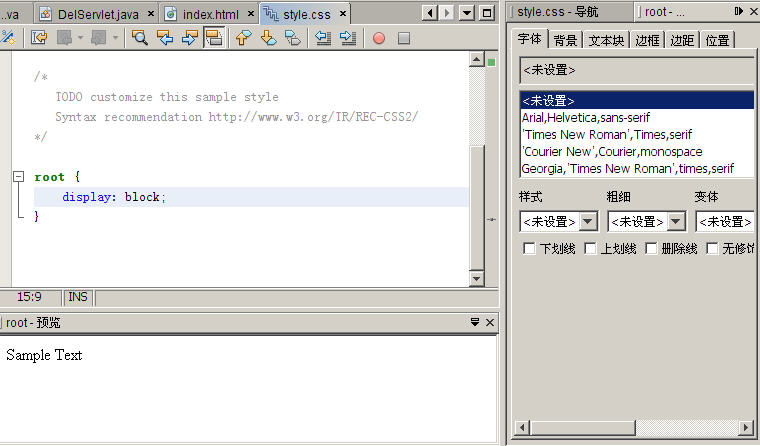Select Arial,Helvetica,sans-serif font family
Image resolution: width=760 pixels, height=446 pixels.
pyautogui.click(x=585, y=117)
